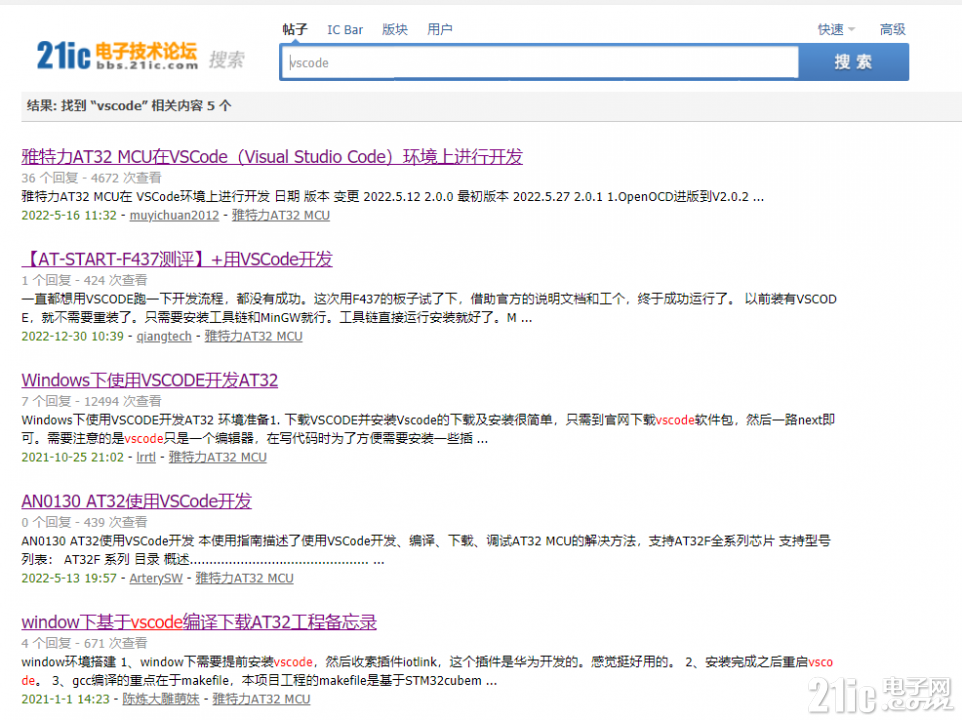Open 【AT-START-F437测评】+用VSCode开发 result
Image resolution: width=962 pixels, height=720 pixels.
[177, 259]
